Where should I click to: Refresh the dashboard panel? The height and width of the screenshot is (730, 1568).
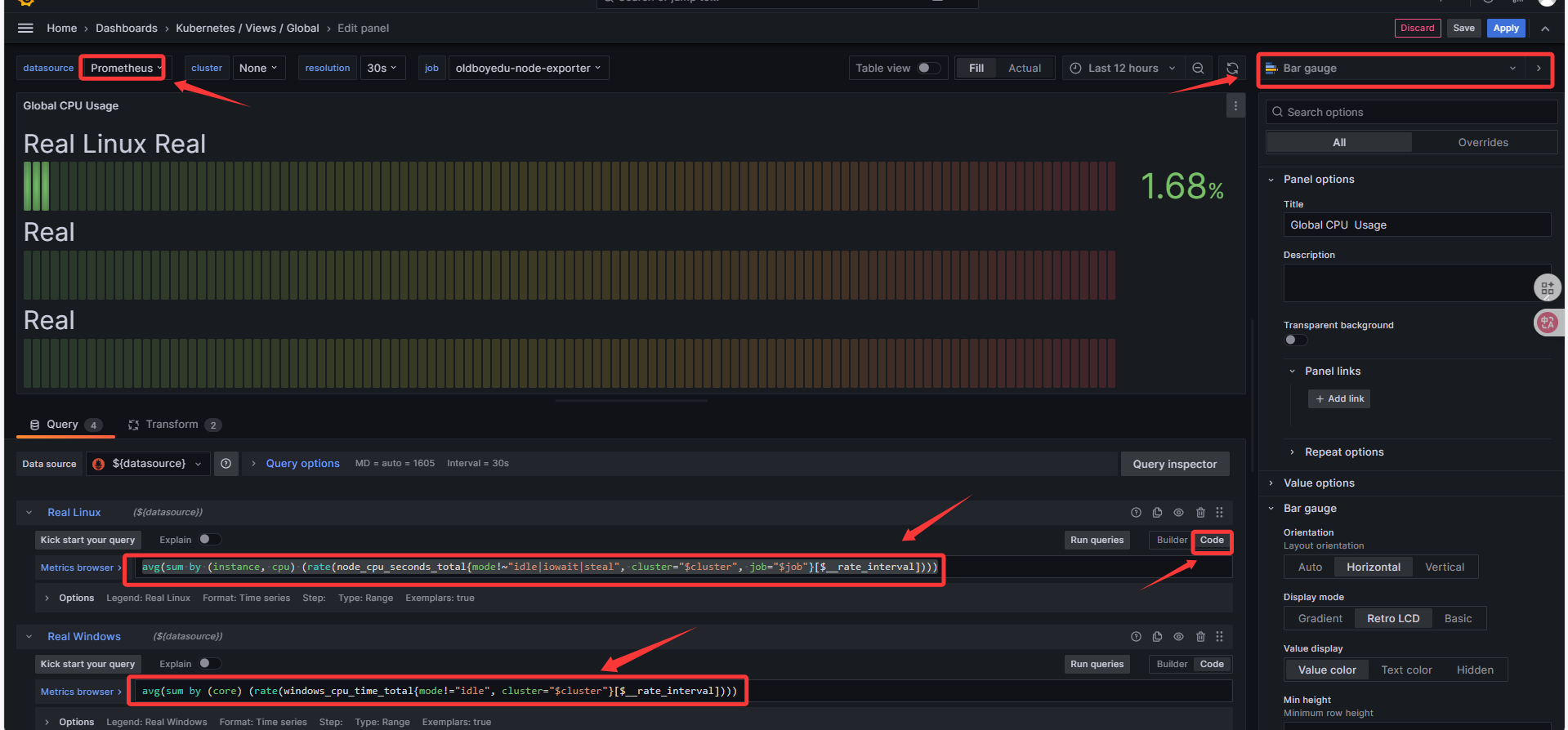click(1232, 68)
